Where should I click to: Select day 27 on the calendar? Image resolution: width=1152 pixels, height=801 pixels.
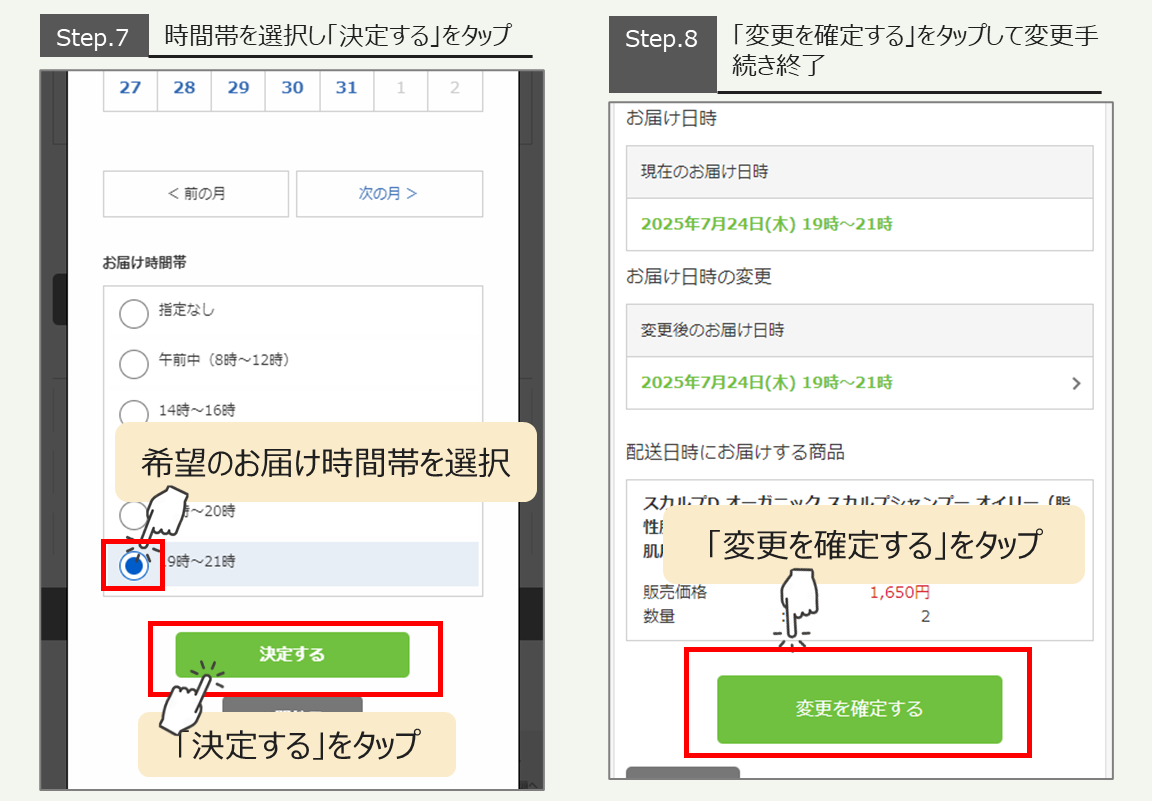tap(130, 89)
